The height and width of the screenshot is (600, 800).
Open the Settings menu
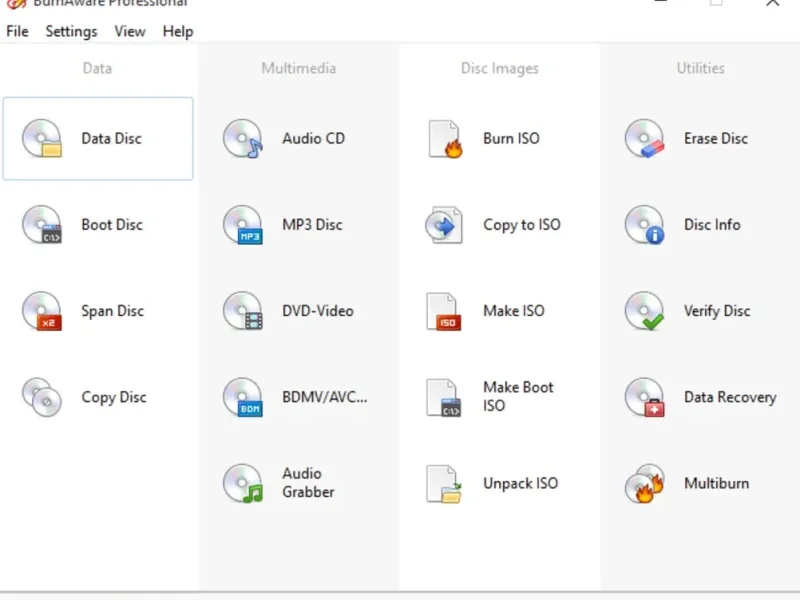point(71,31)
